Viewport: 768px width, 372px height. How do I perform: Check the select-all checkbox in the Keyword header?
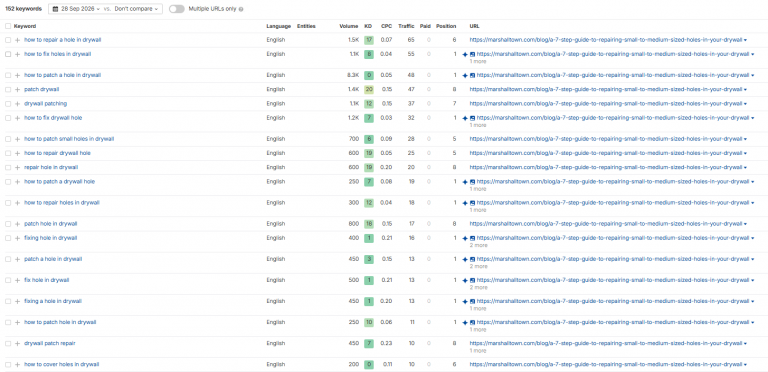pos(8,26)
